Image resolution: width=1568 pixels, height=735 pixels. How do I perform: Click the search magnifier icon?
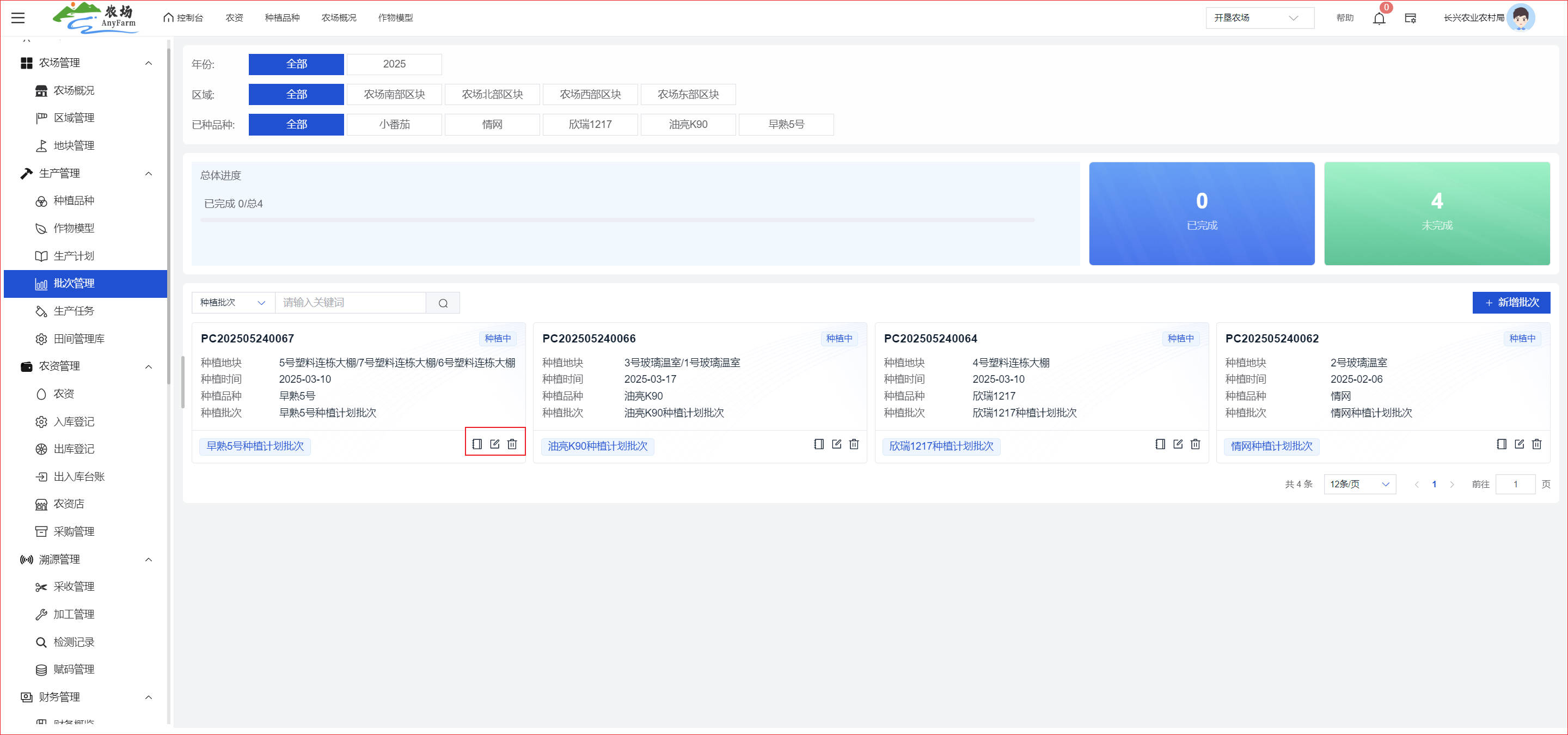tap(443, 303)
